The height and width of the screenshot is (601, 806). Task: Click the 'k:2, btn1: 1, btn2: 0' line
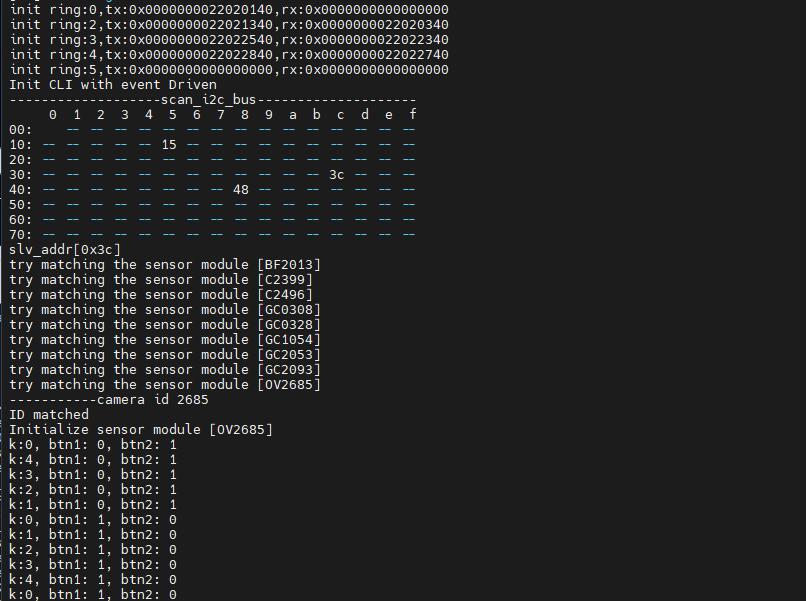point(93,550)
